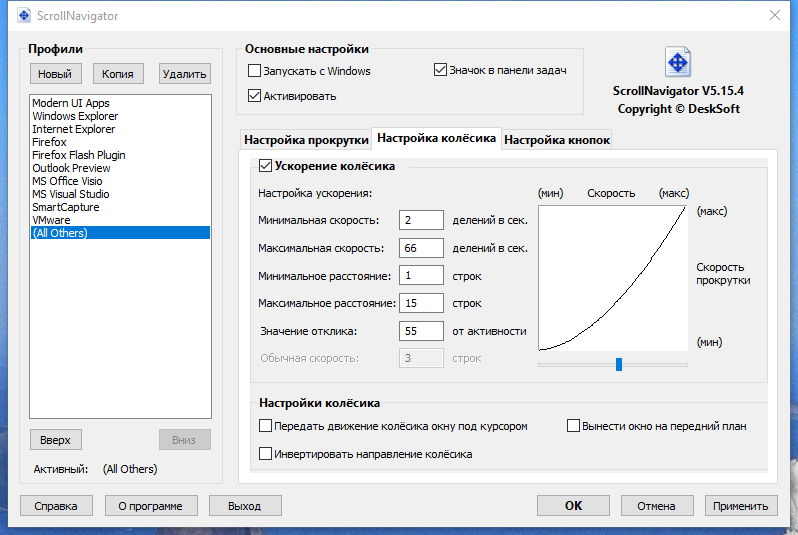Confirm with the OK button
The width and height of the screenshot is (798, 535).
coord(573,505)
